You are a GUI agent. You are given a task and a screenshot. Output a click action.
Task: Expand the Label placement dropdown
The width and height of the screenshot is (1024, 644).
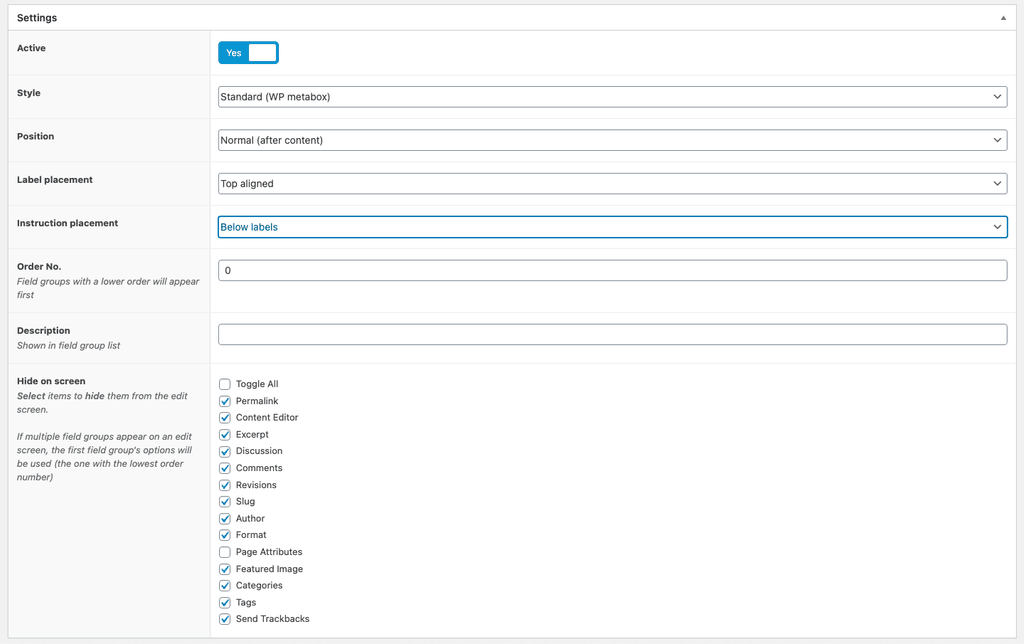[612, 184]
